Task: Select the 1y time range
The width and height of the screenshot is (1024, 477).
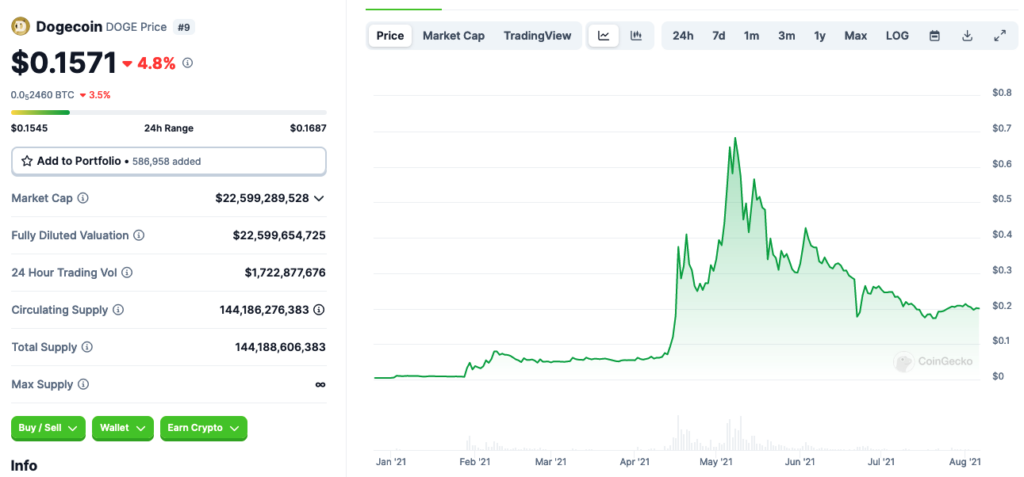Action: 820,36
